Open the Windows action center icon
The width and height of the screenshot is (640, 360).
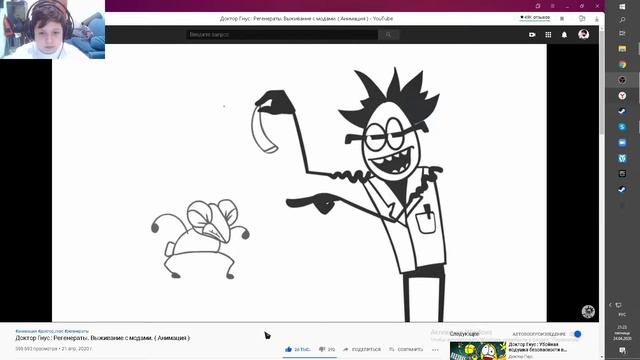pos(622,350)
